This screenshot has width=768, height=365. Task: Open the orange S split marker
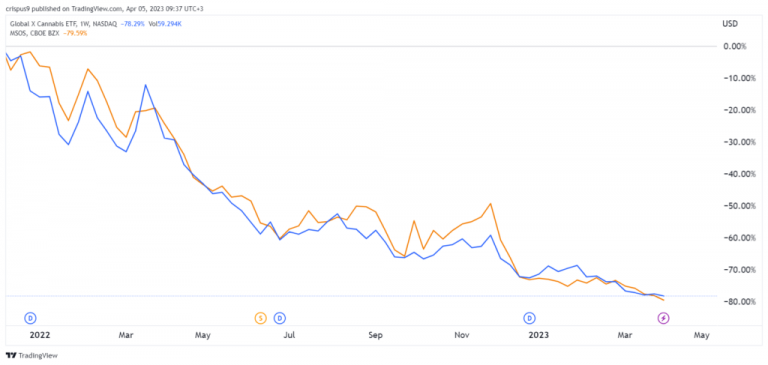point(261,318)
